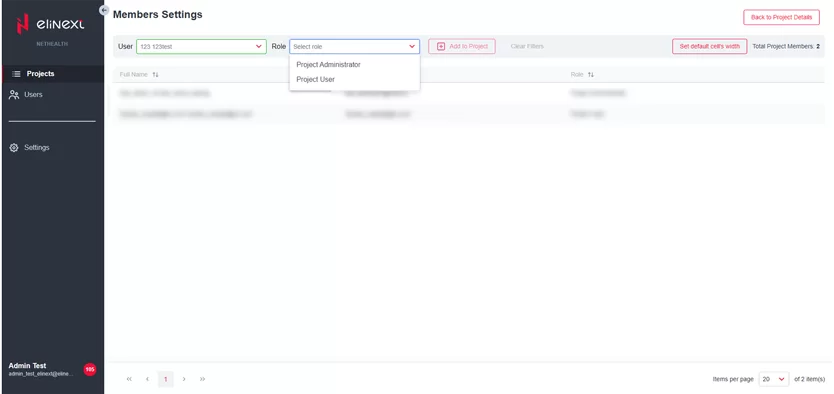The height and width of the screenshot is (394, 834).
Task: Open the Admin Test profile
Action: (x=41, y=370)
